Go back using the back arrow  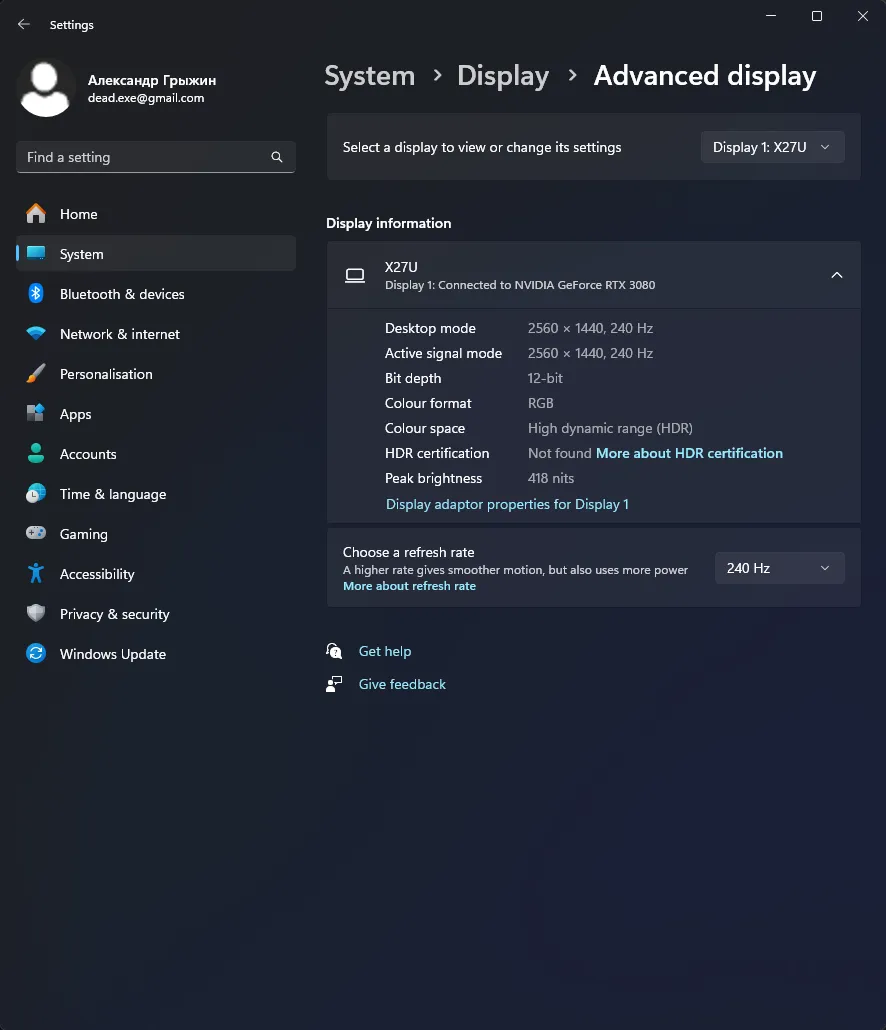(24, 25)
